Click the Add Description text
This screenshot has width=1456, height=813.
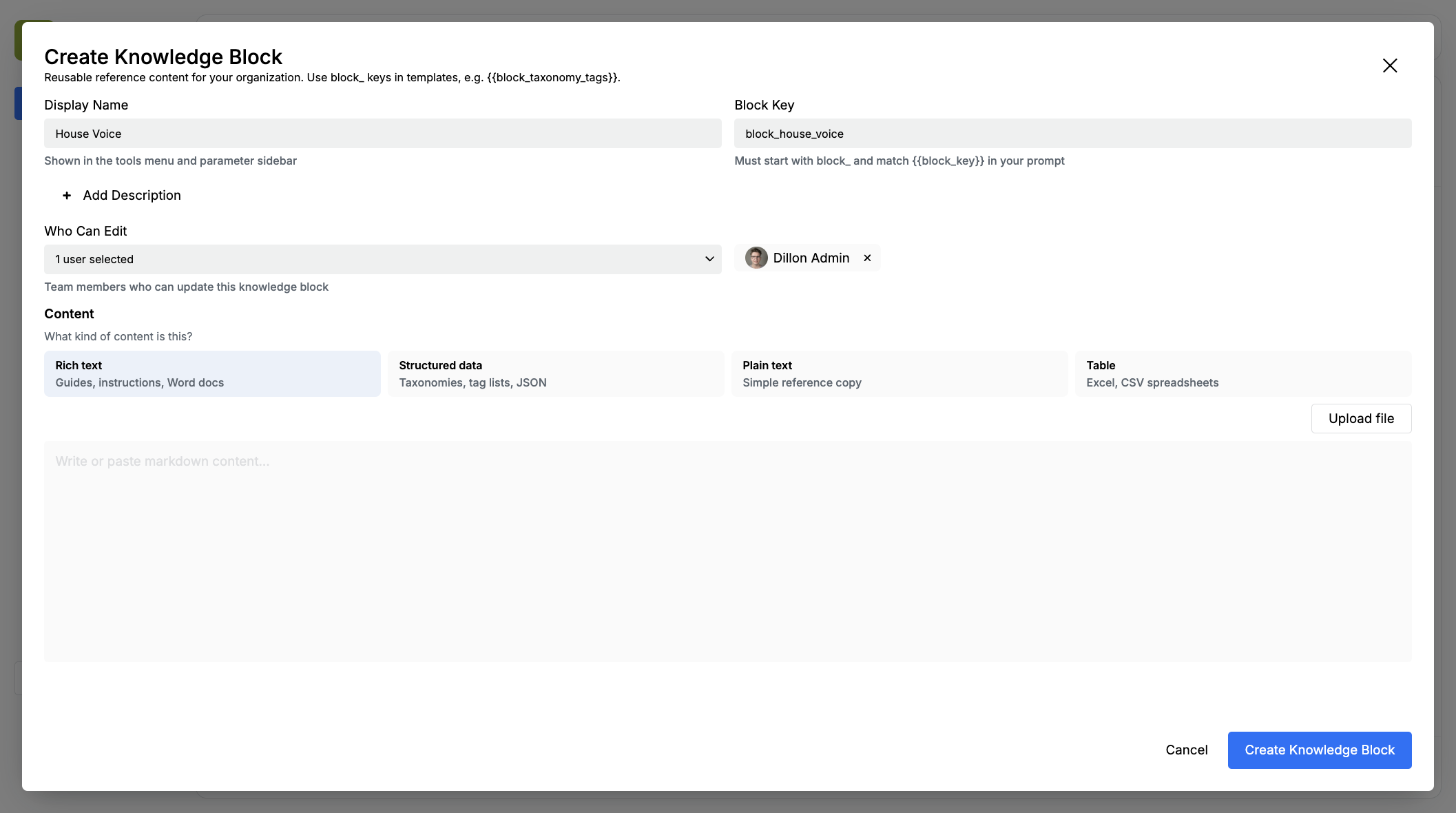[132, 196]
